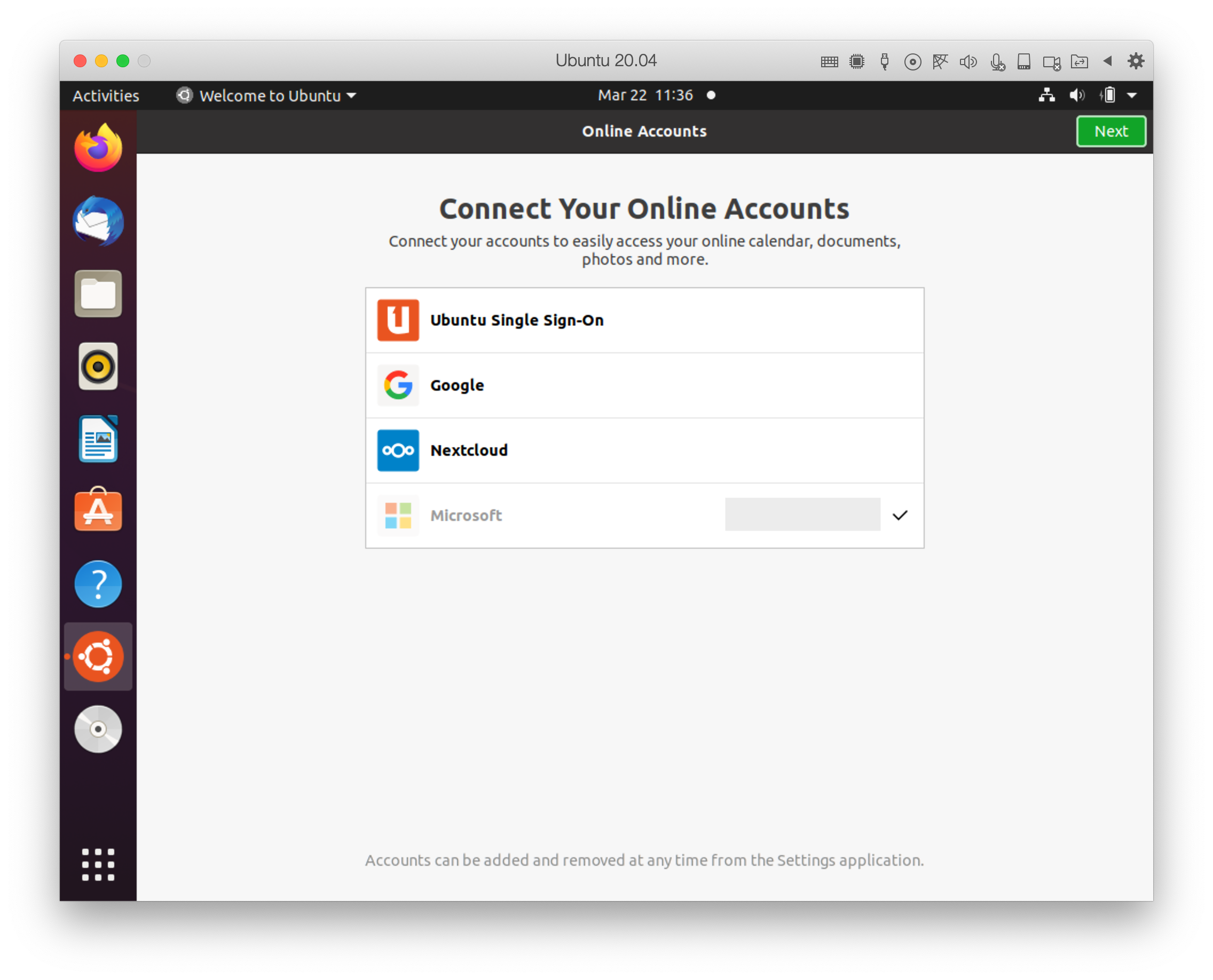Launch Rhythmbox music player
The width and height of the screenshot is (1213, 980).
click(x=98, y=366)
